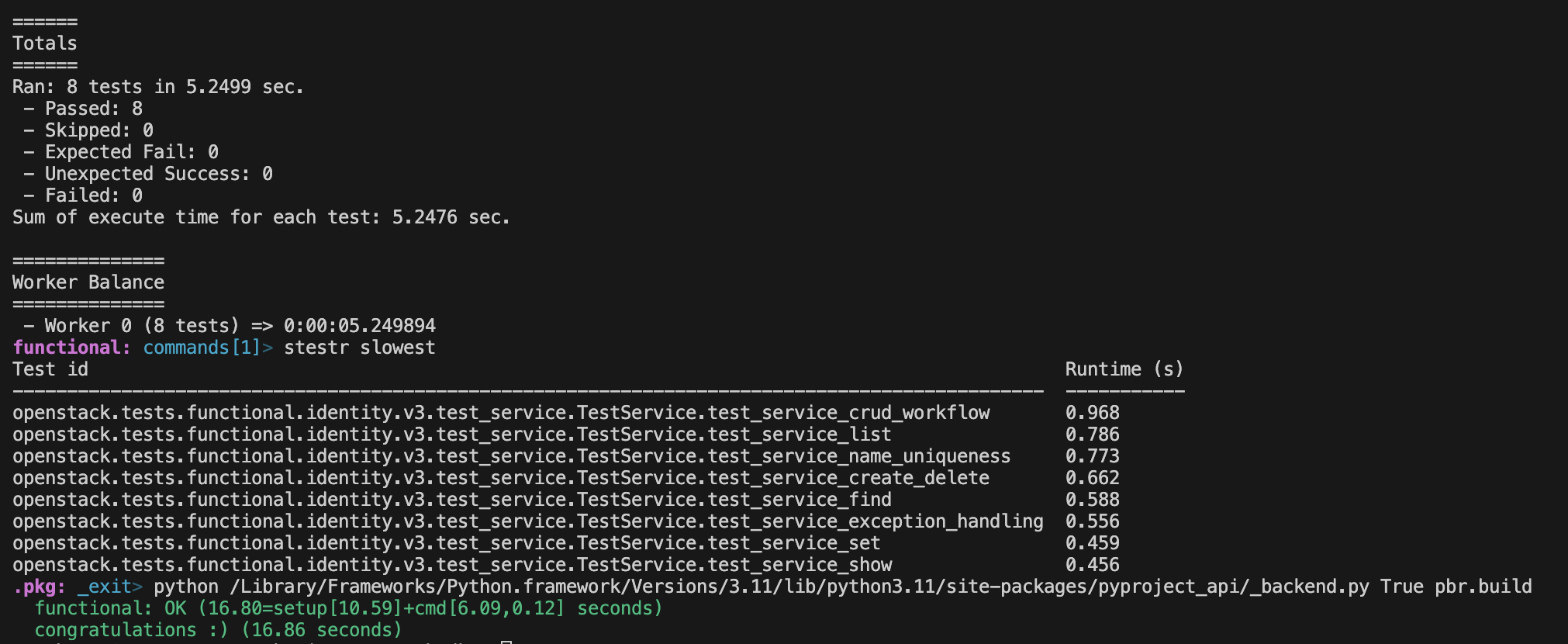Click the 'Passed: 8' line

tap(83, 109)
